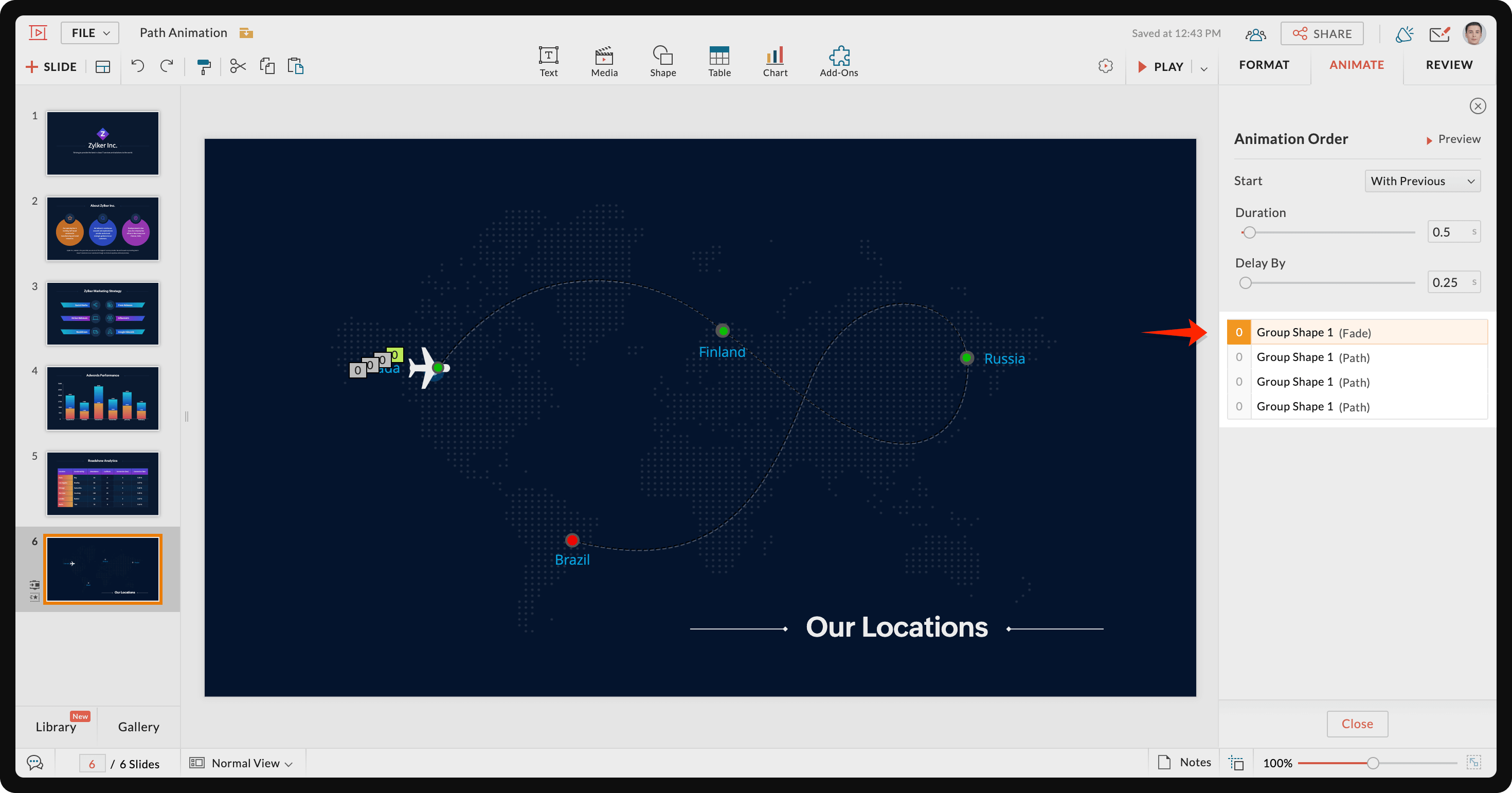Click Close to dismiss animation panel
The width and height of the screenshot is (1512, 793).
tap(1357, 723)
